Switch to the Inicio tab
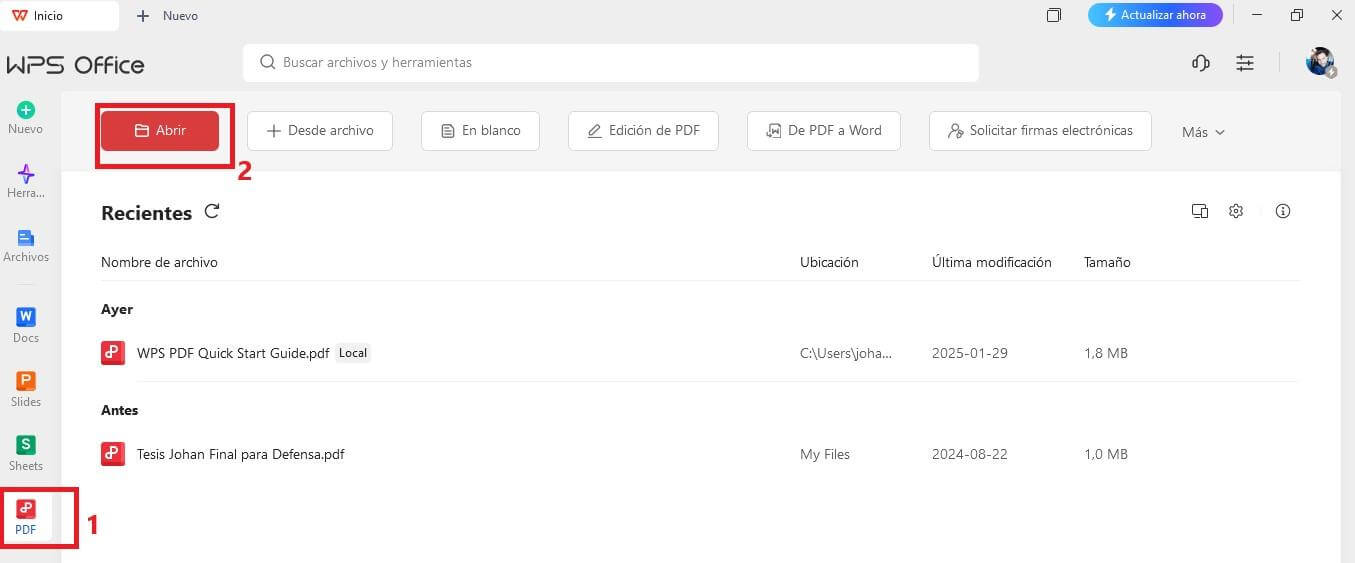 [59, 15]
